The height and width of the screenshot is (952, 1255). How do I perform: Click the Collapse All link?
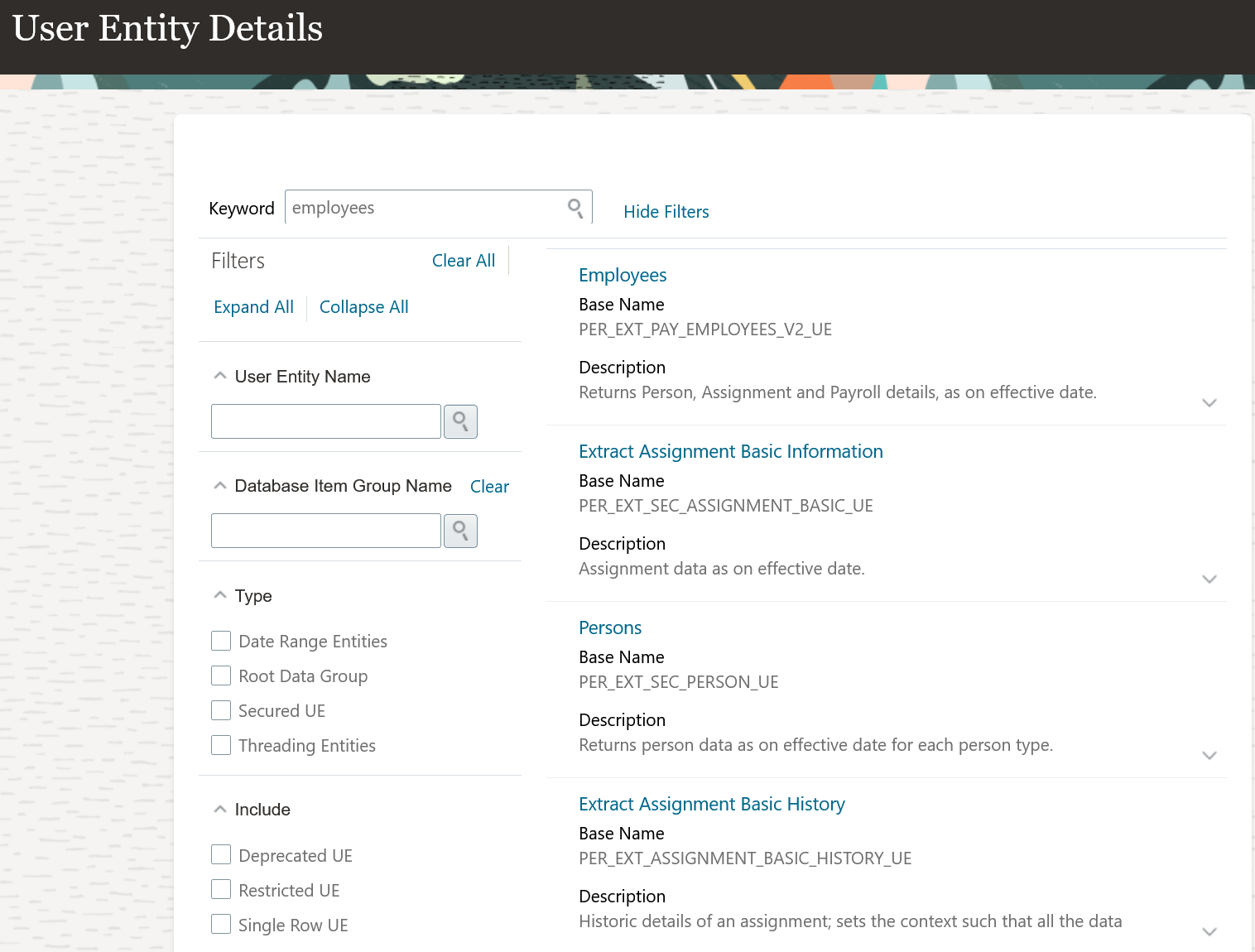(364, 307)
